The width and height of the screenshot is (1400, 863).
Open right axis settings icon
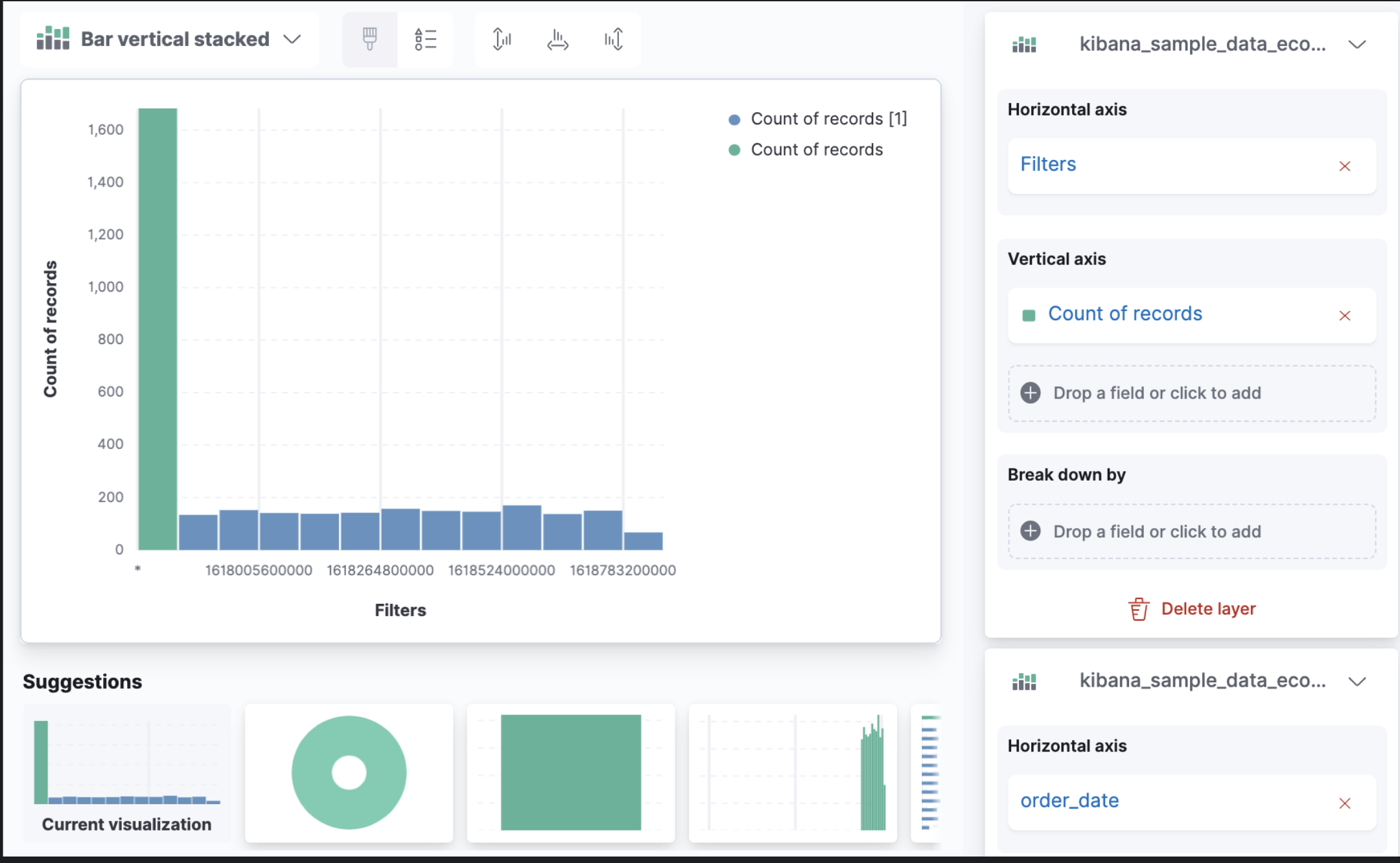point(613,40)
